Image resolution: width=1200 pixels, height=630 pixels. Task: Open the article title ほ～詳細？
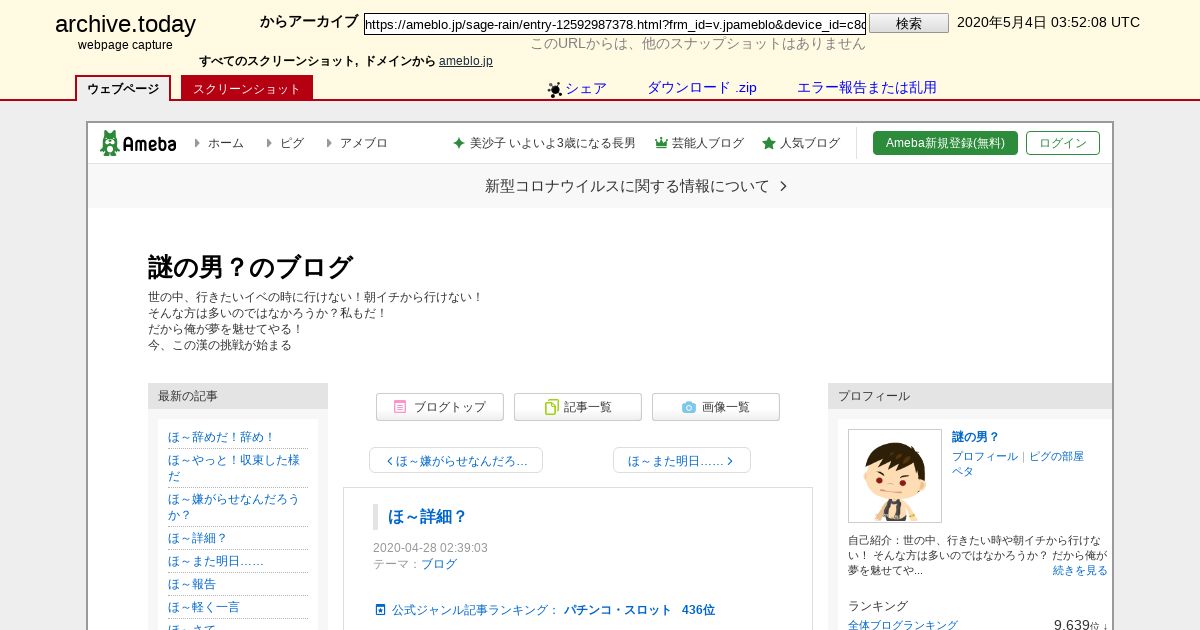point(428,517)
